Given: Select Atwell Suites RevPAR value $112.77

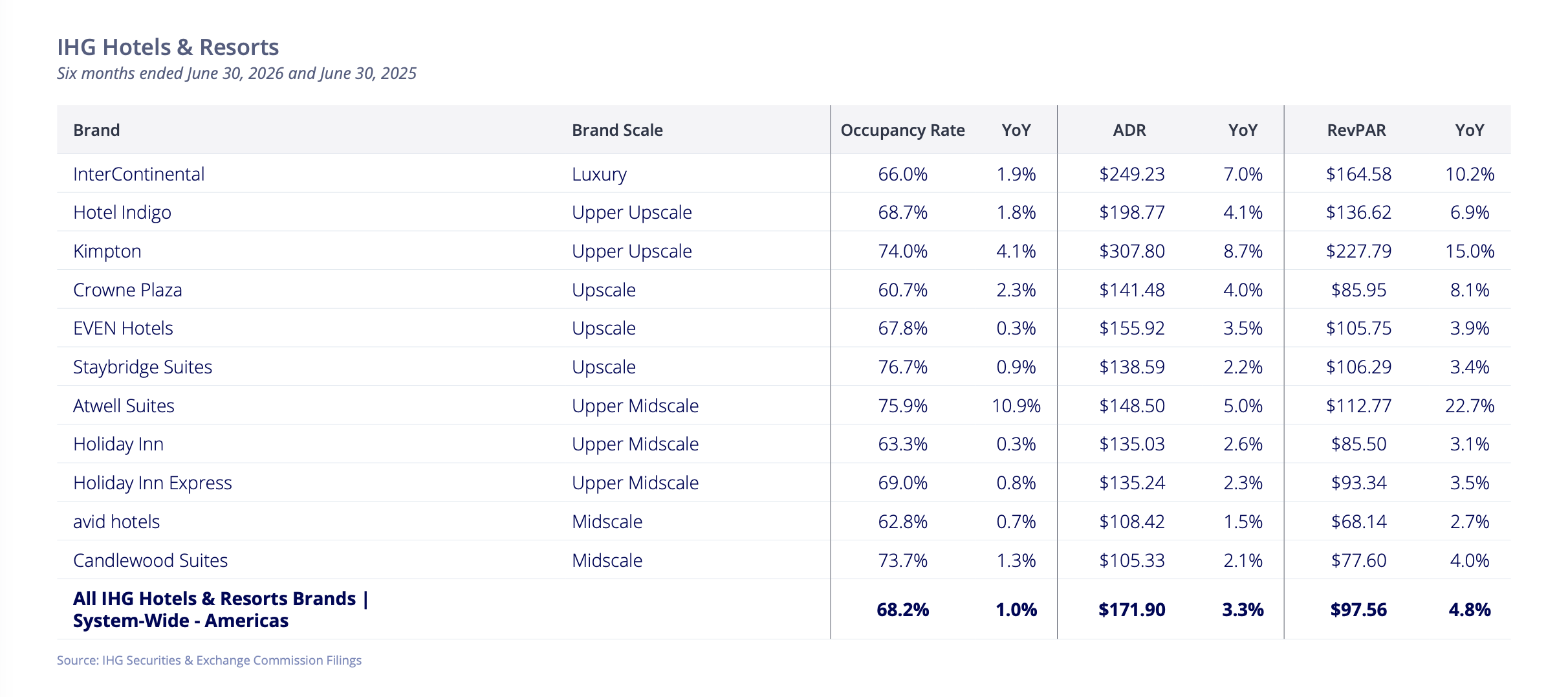Looking at the screenshot, I should coord(1358,406).
